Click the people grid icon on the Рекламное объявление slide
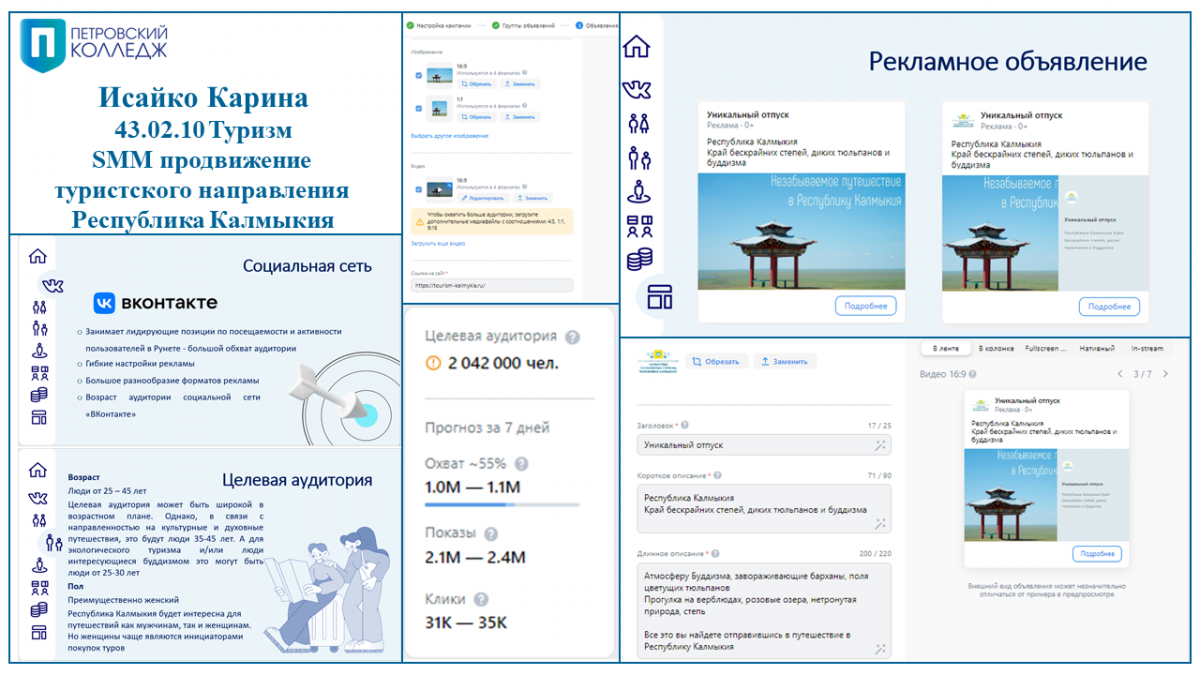Viewport: 1200px width, 675px height. 639,226
